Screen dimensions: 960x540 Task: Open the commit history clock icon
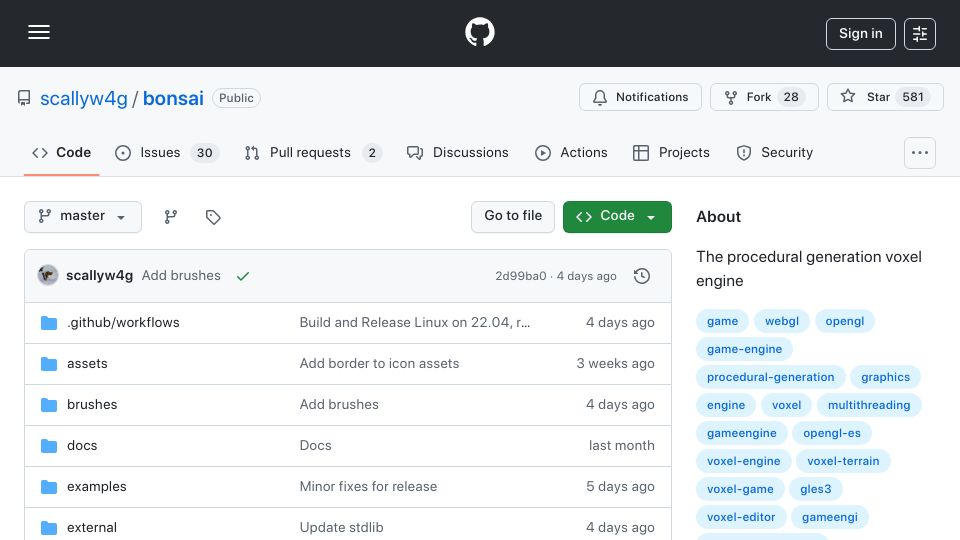pos(642,276)
